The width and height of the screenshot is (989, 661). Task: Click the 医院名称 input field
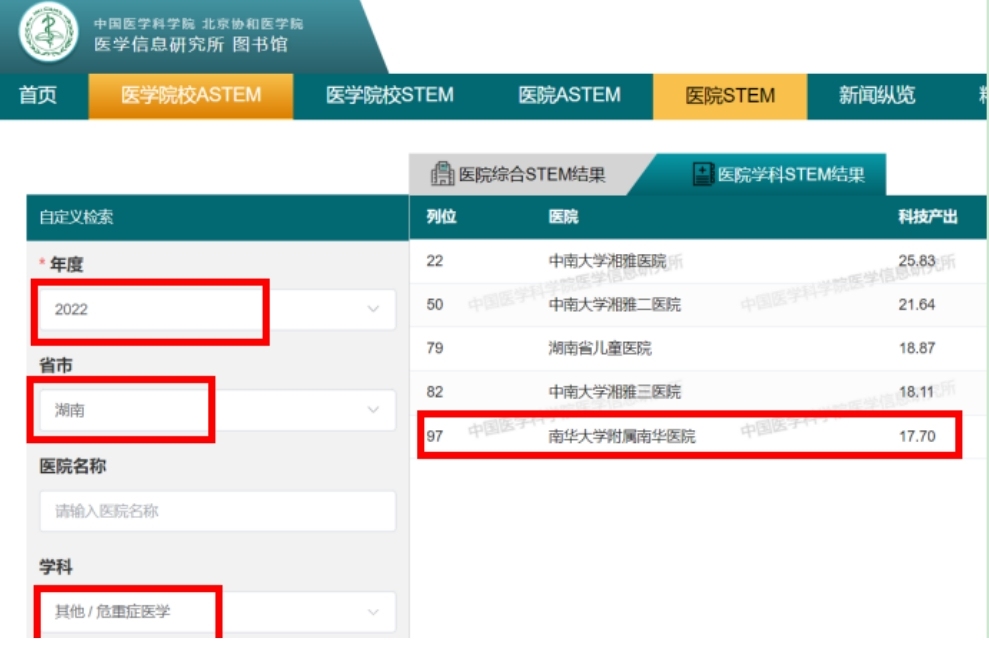[216, 511]
